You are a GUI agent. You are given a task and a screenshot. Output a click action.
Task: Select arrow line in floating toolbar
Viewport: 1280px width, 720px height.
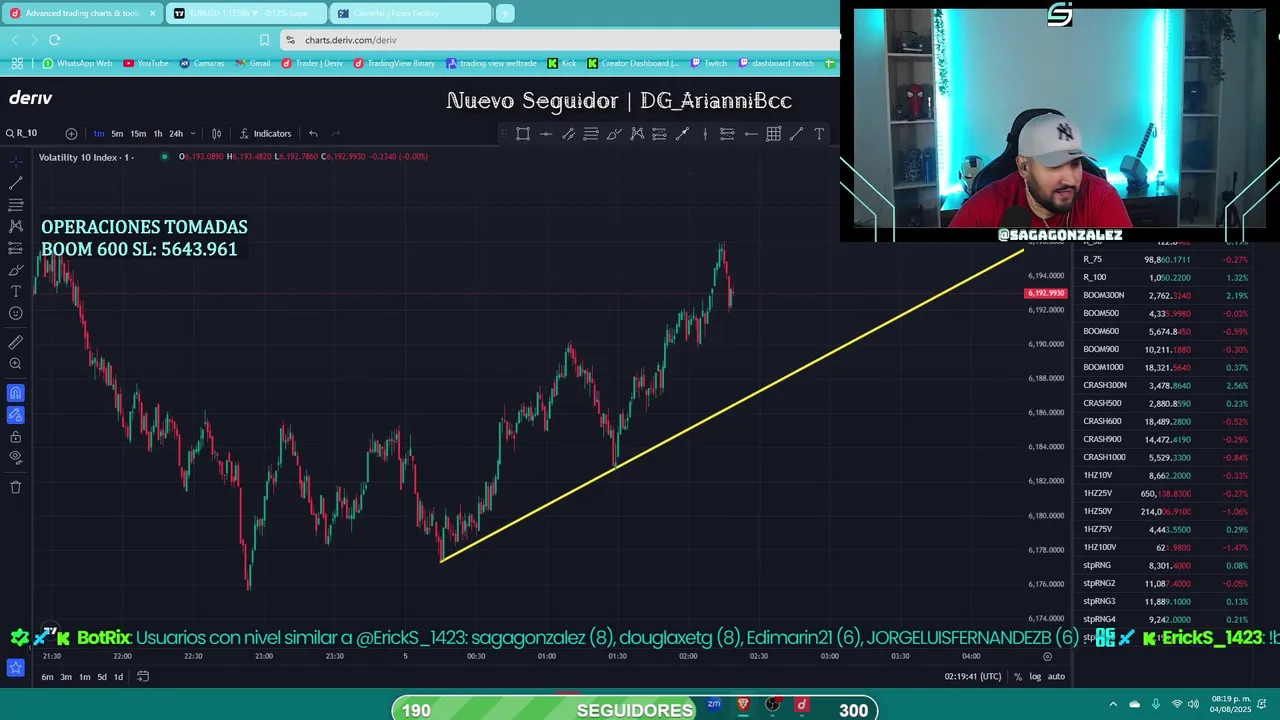point(682,134)
